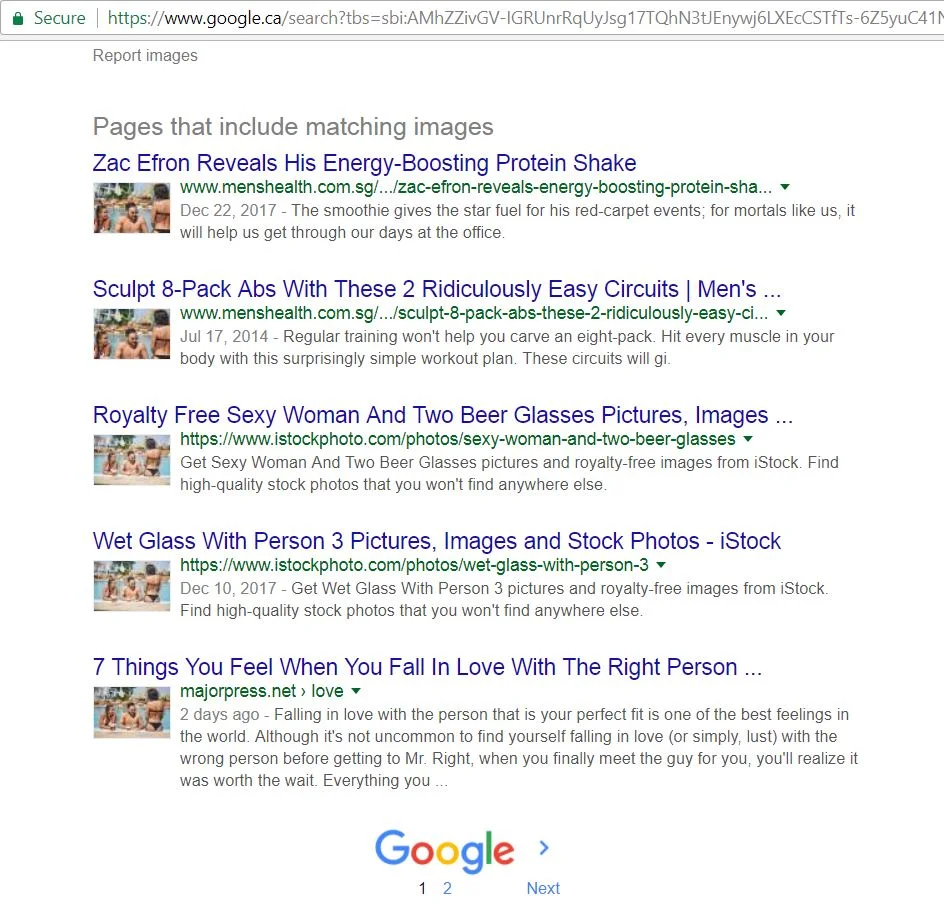Click istockphoto.com wet-glass-with-person-3 URL text
Viewport: 944px width, 915px height.
tap(414, 565)
